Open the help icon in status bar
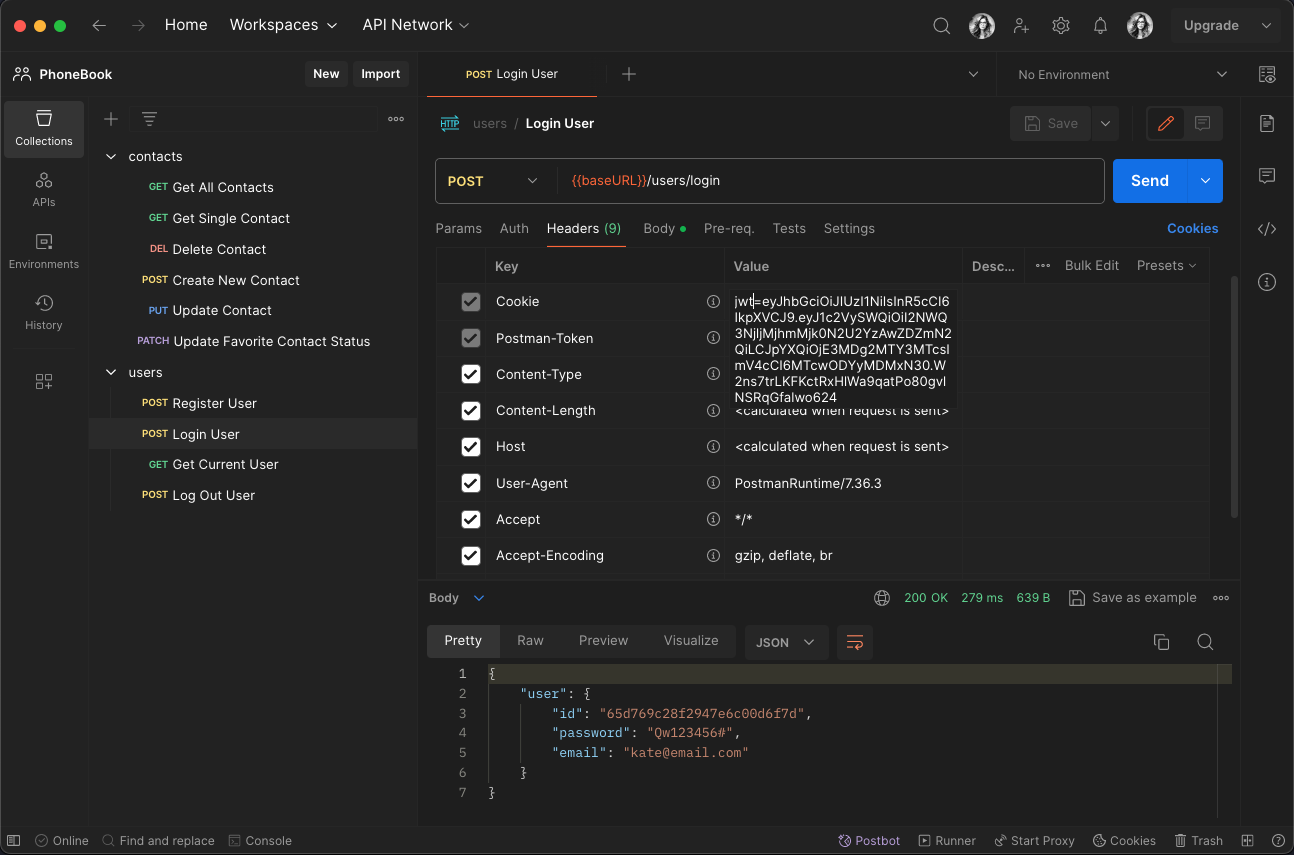 tap(1277, 841)
